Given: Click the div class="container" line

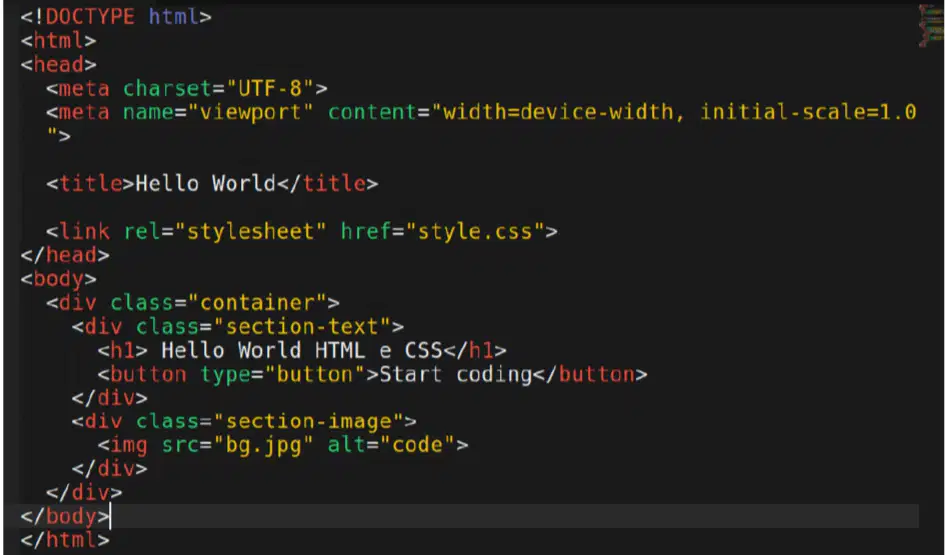Looking at the screenshot, I should (193, 303).
